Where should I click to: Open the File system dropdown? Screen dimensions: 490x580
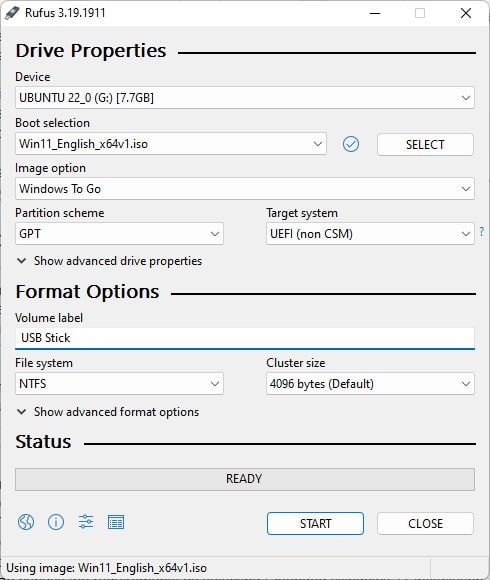[x=119, y=384]
